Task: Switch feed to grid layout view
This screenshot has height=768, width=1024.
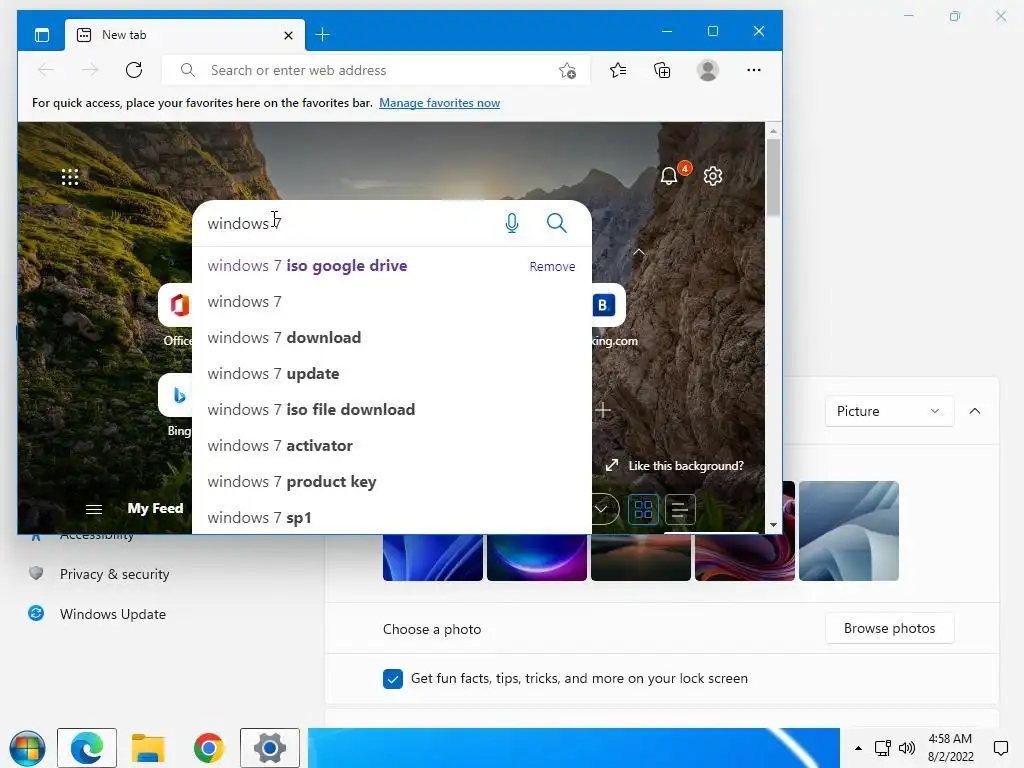Action: click(643, 509)
